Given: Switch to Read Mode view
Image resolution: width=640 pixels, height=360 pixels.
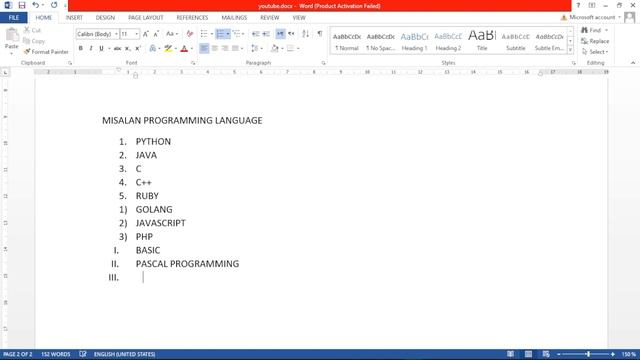Looking at the screenshot, I should coord(511,354).
